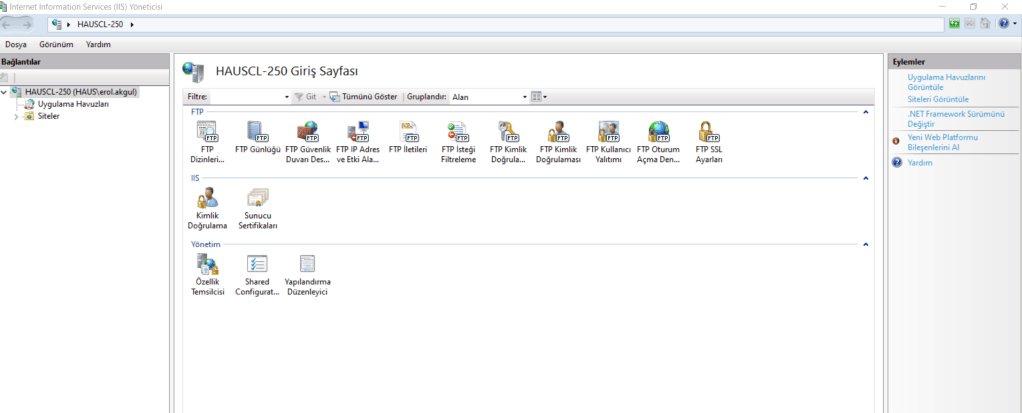Collapse the FTP group section
Viewport: 1022px width, 413px height.
(x=865, y=112)
